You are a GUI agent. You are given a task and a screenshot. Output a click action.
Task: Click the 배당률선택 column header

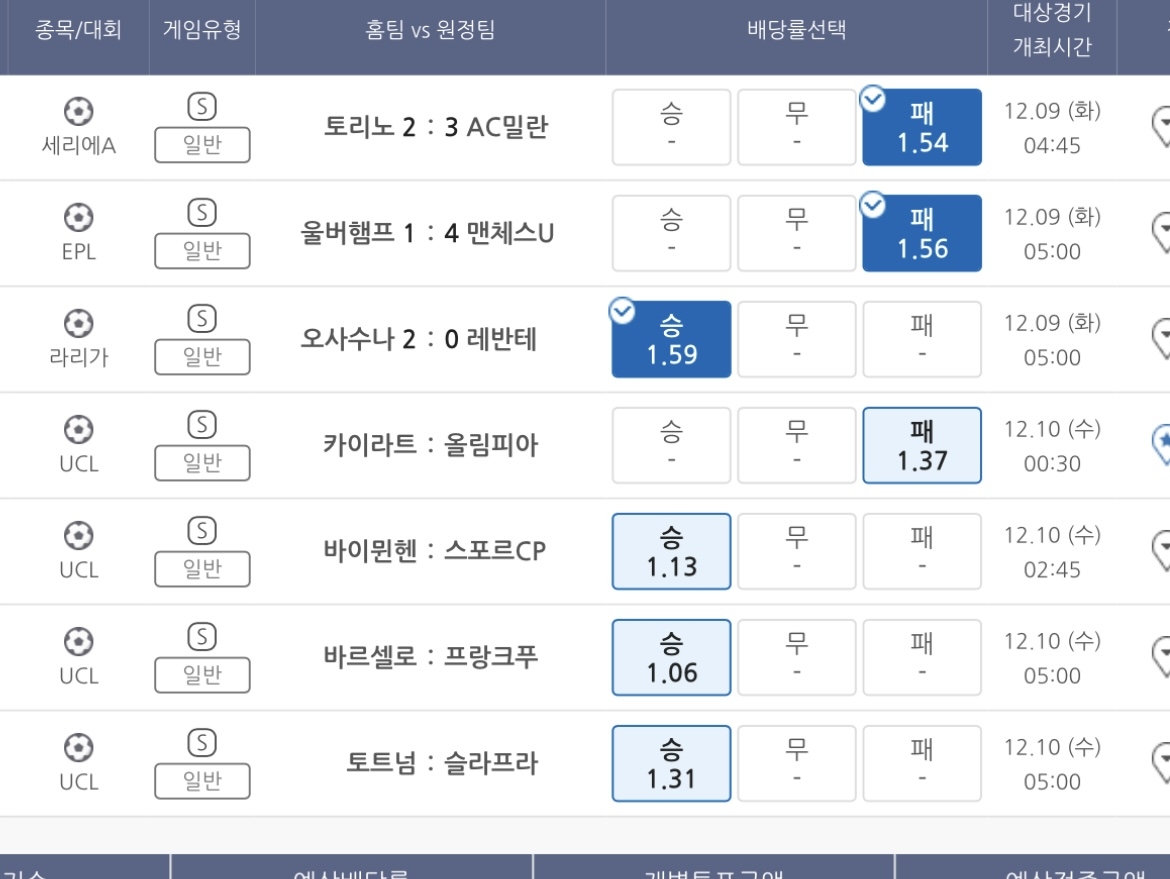pos(796,30)
